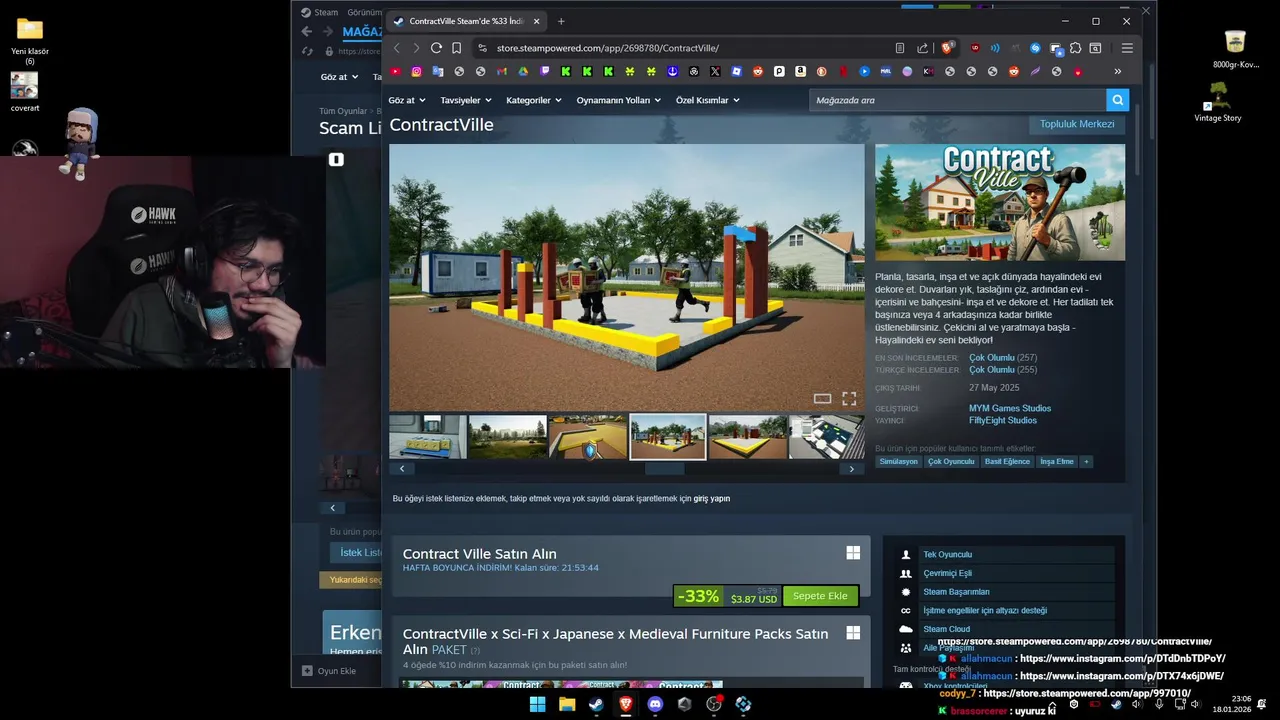This screenshot has height=720, width=1280.
Task: Expand the Özel Kısımlar dropdown
Action: click(707, 100)
